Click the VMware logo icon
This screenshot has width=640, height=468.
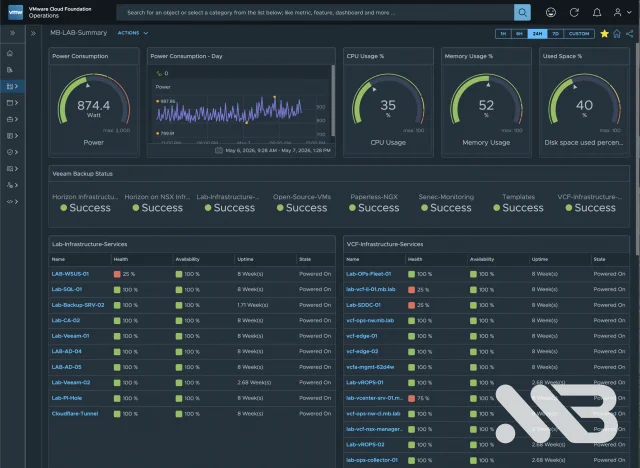[x=16, y=12]
